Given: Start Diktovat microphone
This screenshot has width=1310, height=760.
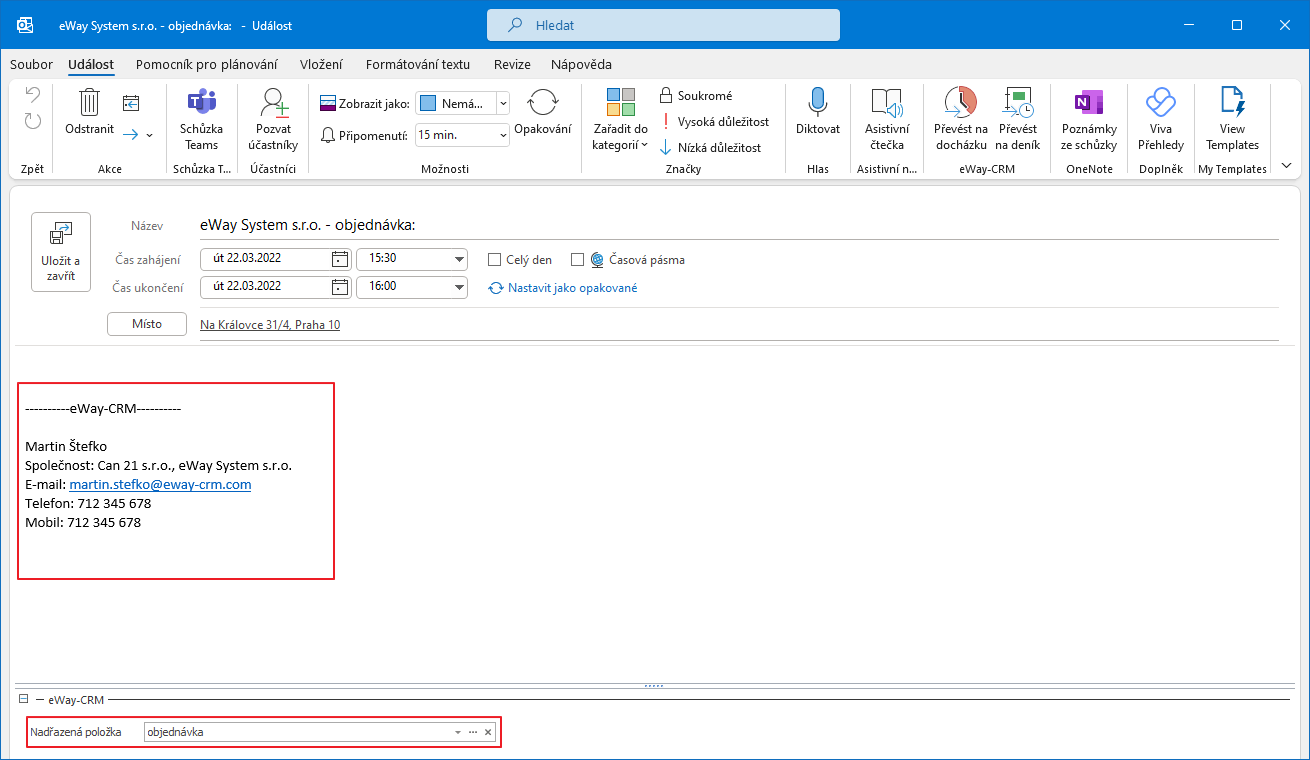Looking at the screenshot, I should 818,111.
